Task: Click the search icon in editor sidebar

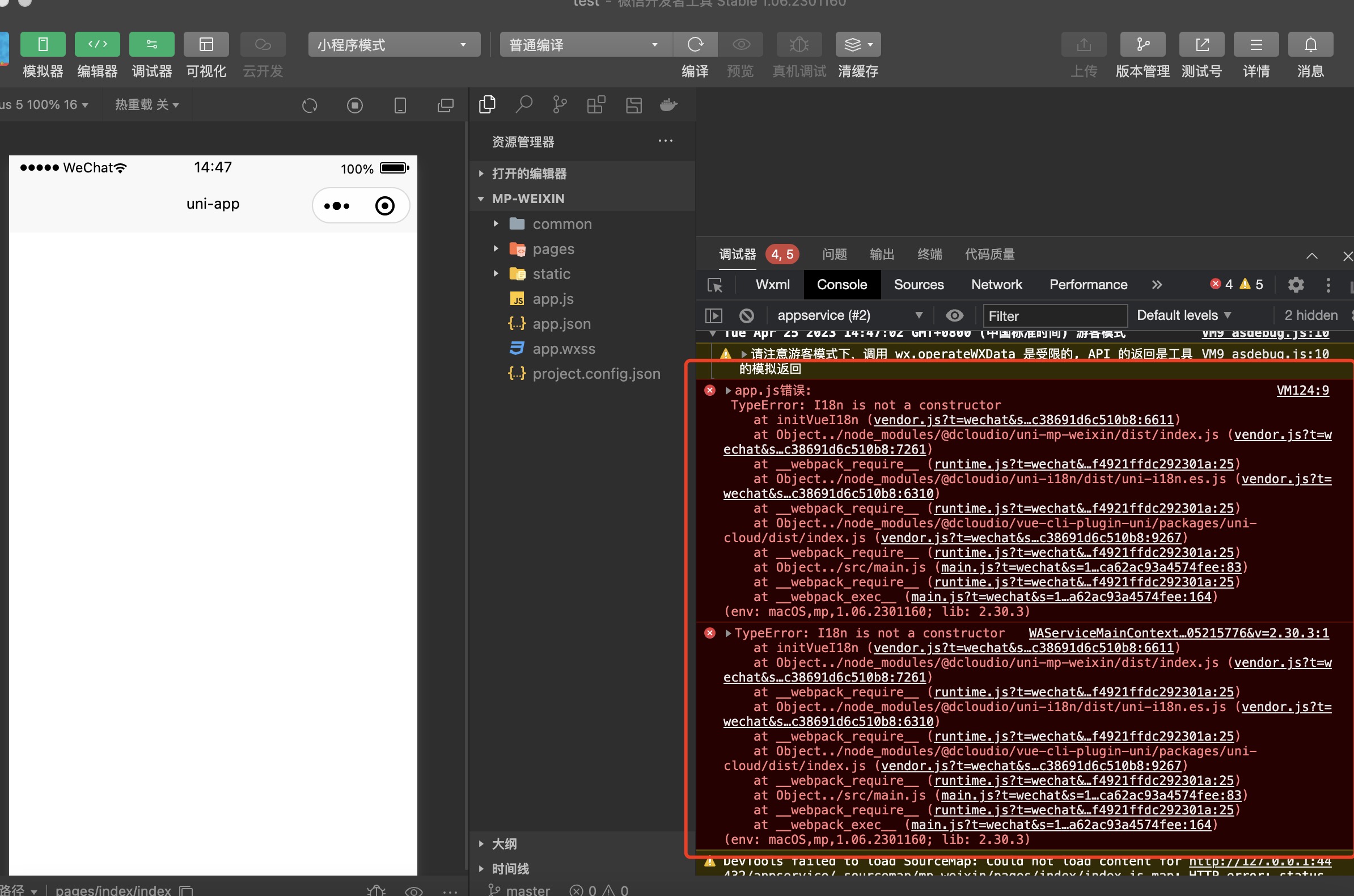Action: [523, 105]
